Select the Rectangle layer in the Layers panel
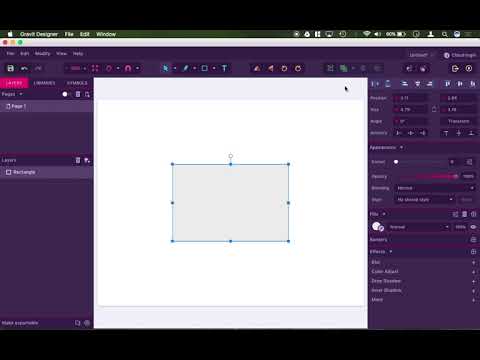The image size is (480, 360). click(46, 172)
